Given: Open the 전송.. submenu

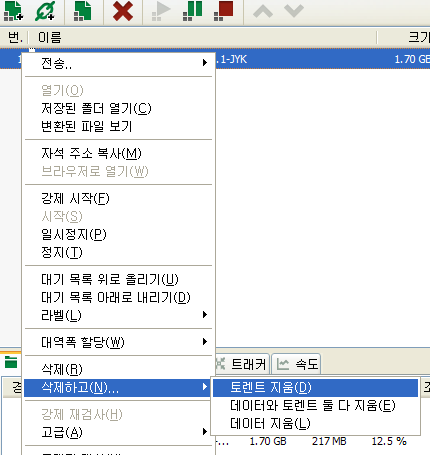Looking at the screenshot, I should click(118, 63).
